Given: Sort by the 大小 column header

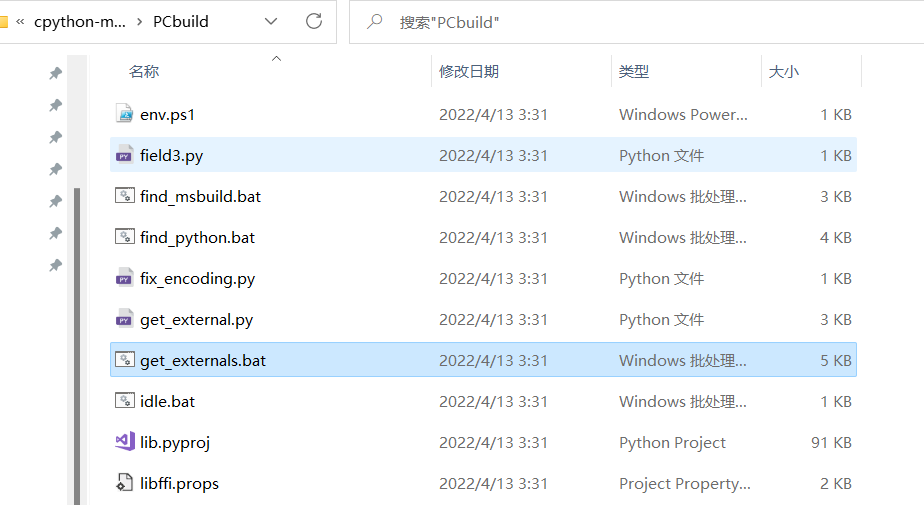Looking at the screenshot, I should point(783,72).
